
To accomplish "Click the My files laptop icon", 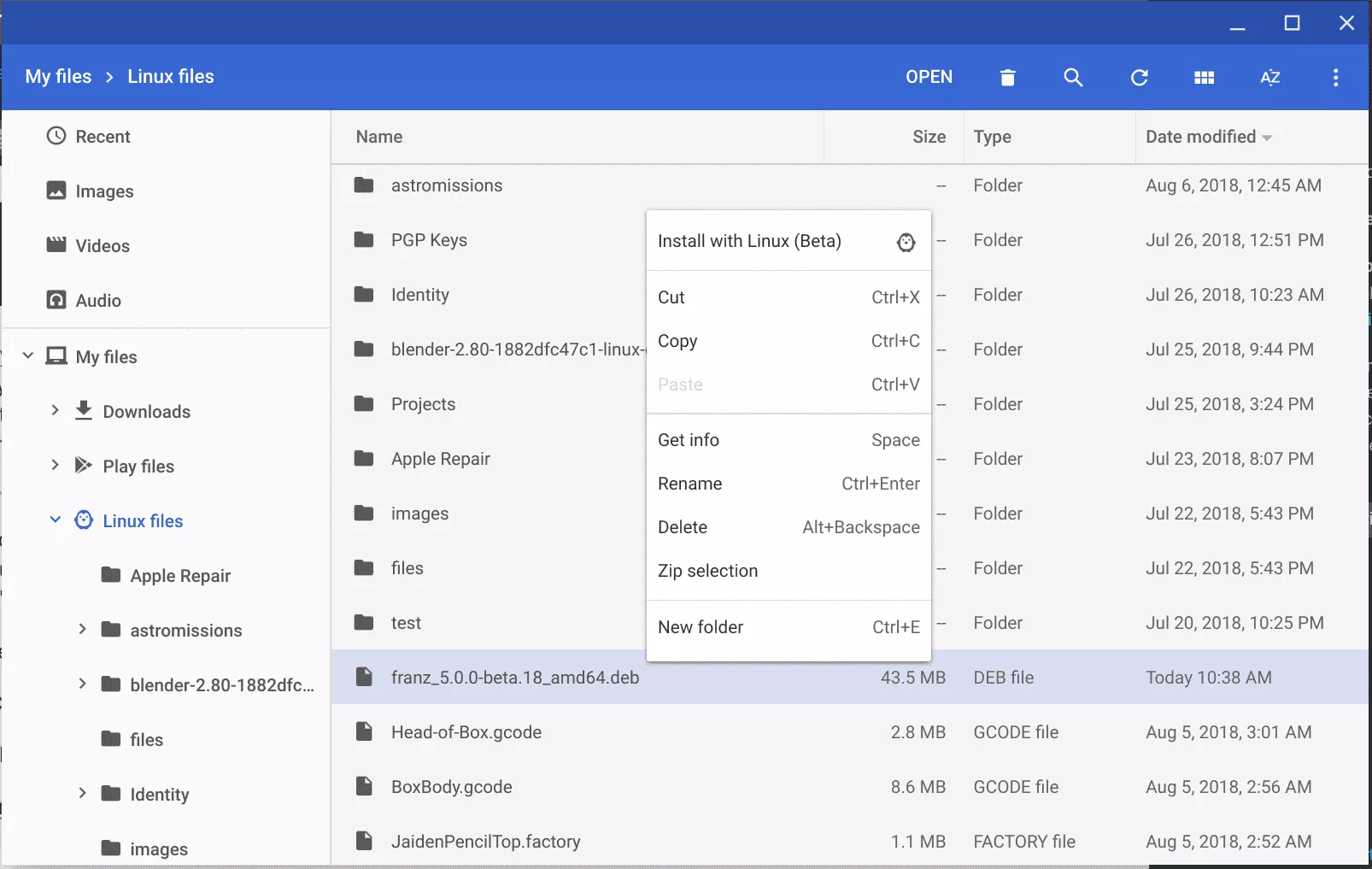I will click(56, 356).
